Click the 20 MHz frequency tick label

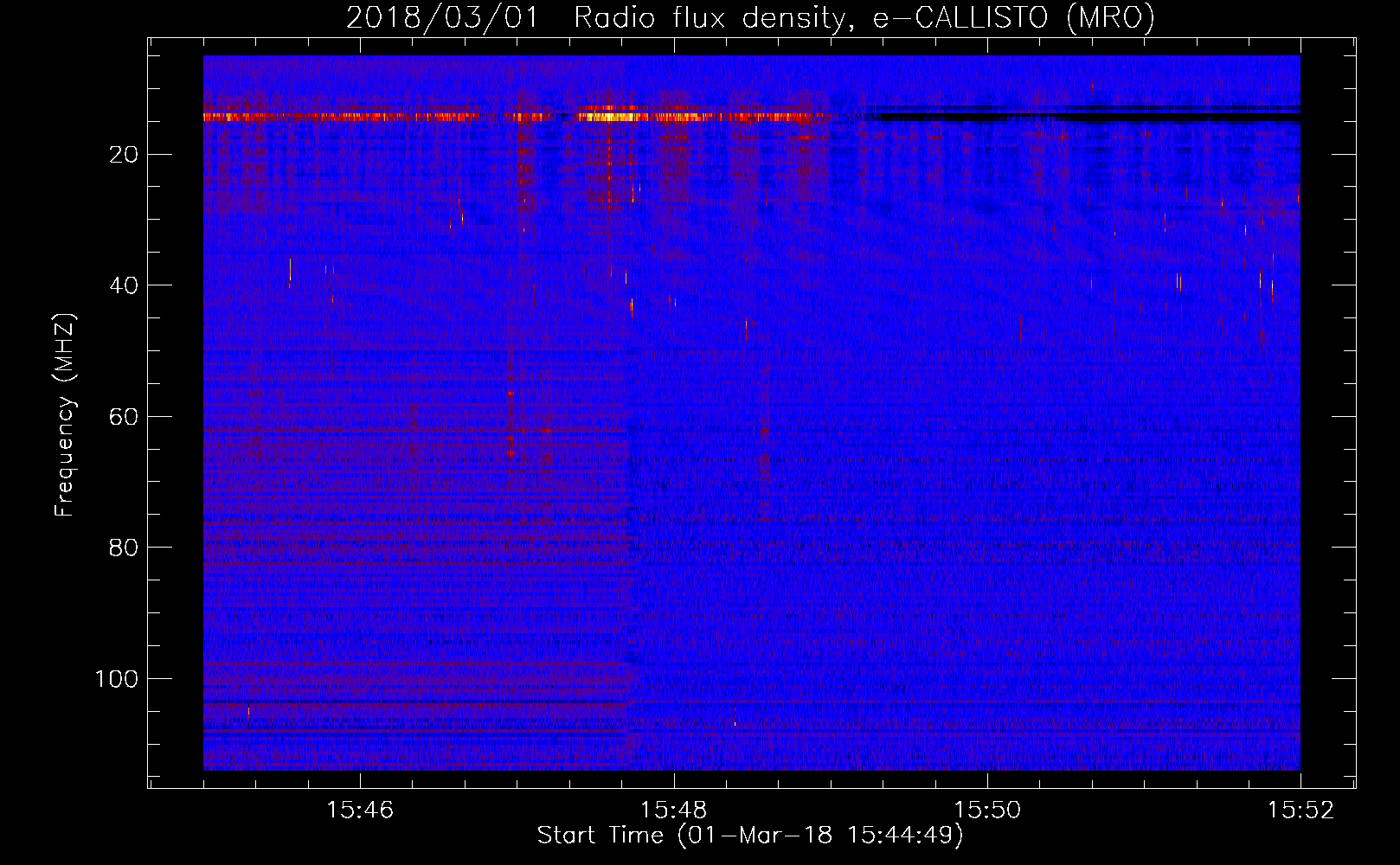pyautogui.click(x=125, y=155)
